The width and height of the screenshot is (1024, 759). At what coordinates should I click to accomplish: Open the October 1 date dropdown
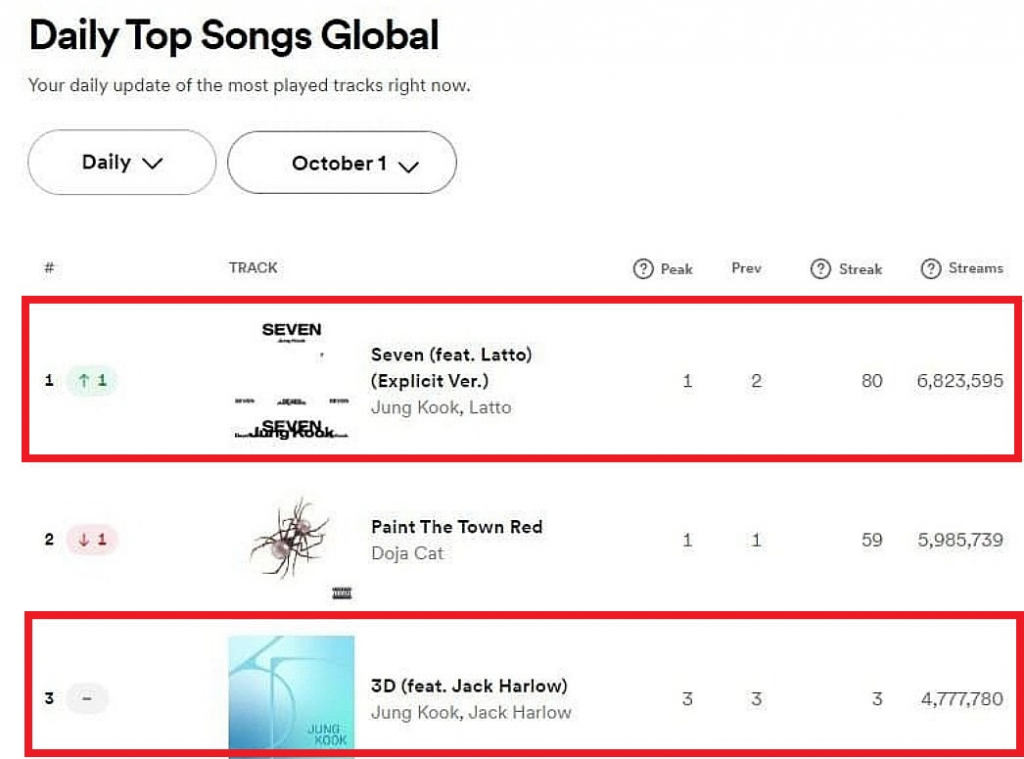[342, 163]
